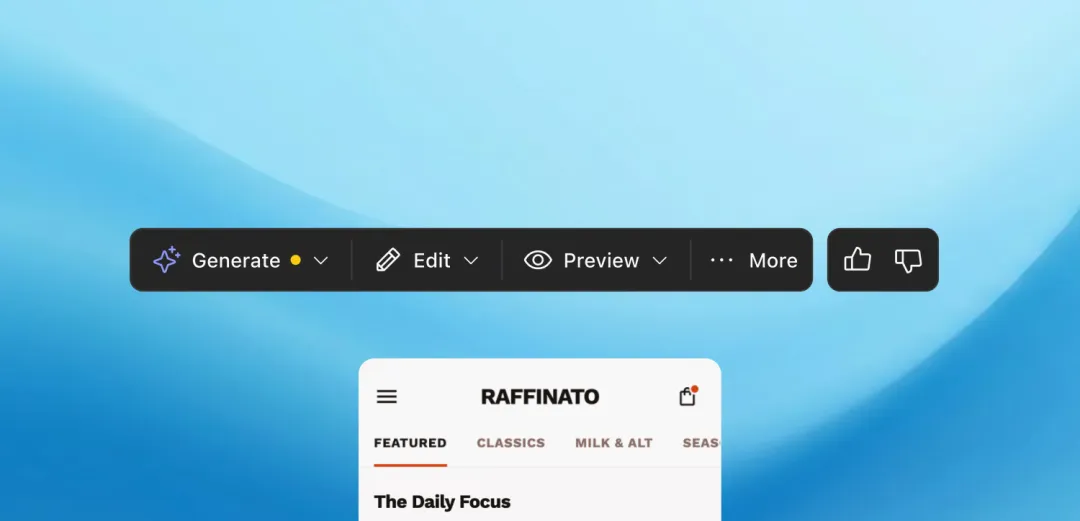Give a thumbs down rating
This screenshot has width=1080, height=521.
click(908, 260)
